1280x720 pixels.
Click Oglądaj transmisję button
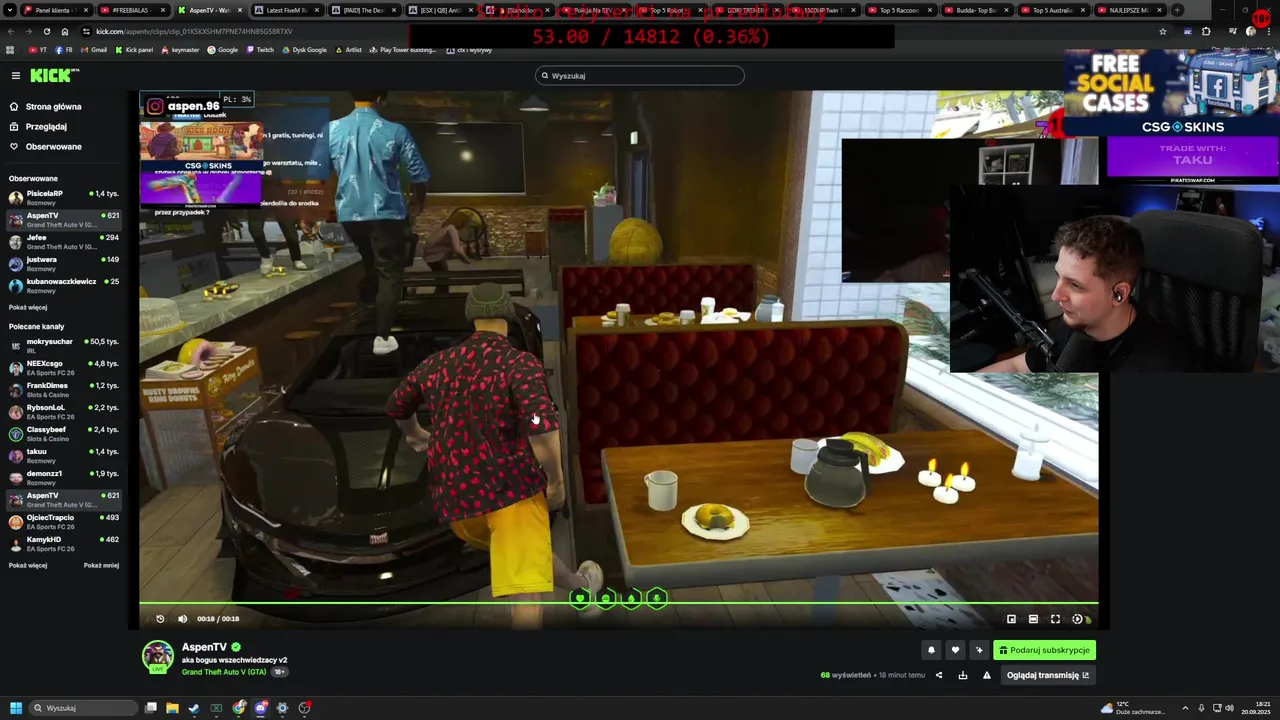pyautogui.click(x=1048, y=675)
